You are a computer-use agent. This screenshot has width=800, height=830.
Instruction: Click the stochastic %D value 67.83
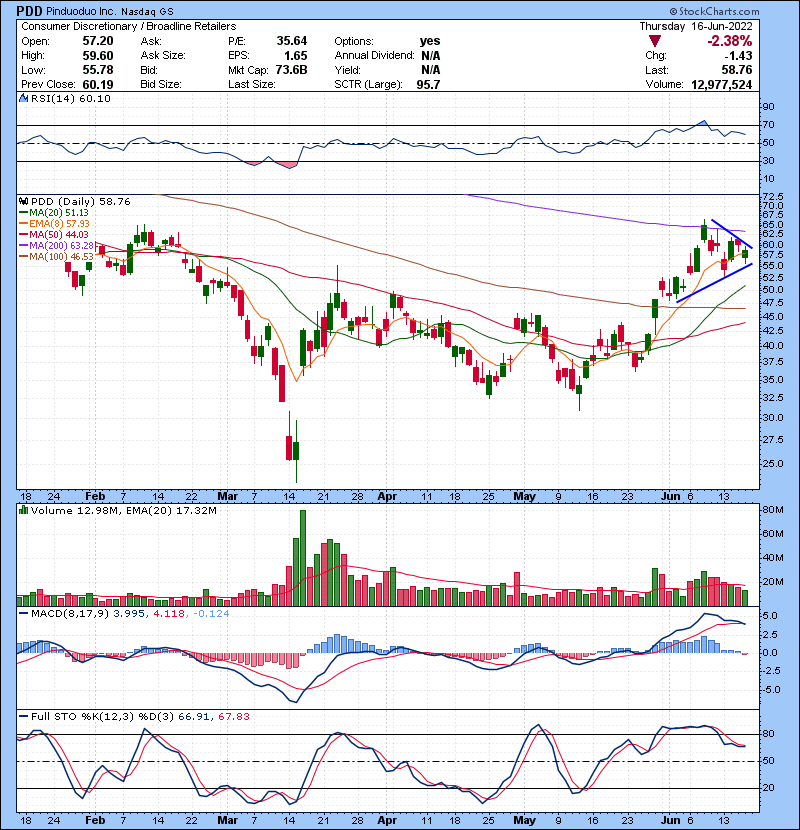click(x=233, y=717)
